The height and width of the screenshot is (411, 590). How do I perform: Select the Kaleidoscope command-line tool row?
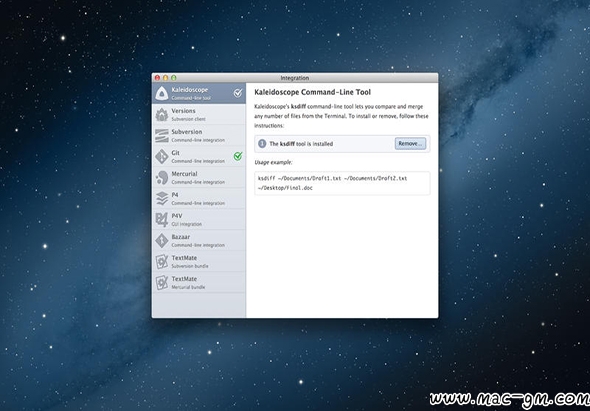click(x=199, y=93)
